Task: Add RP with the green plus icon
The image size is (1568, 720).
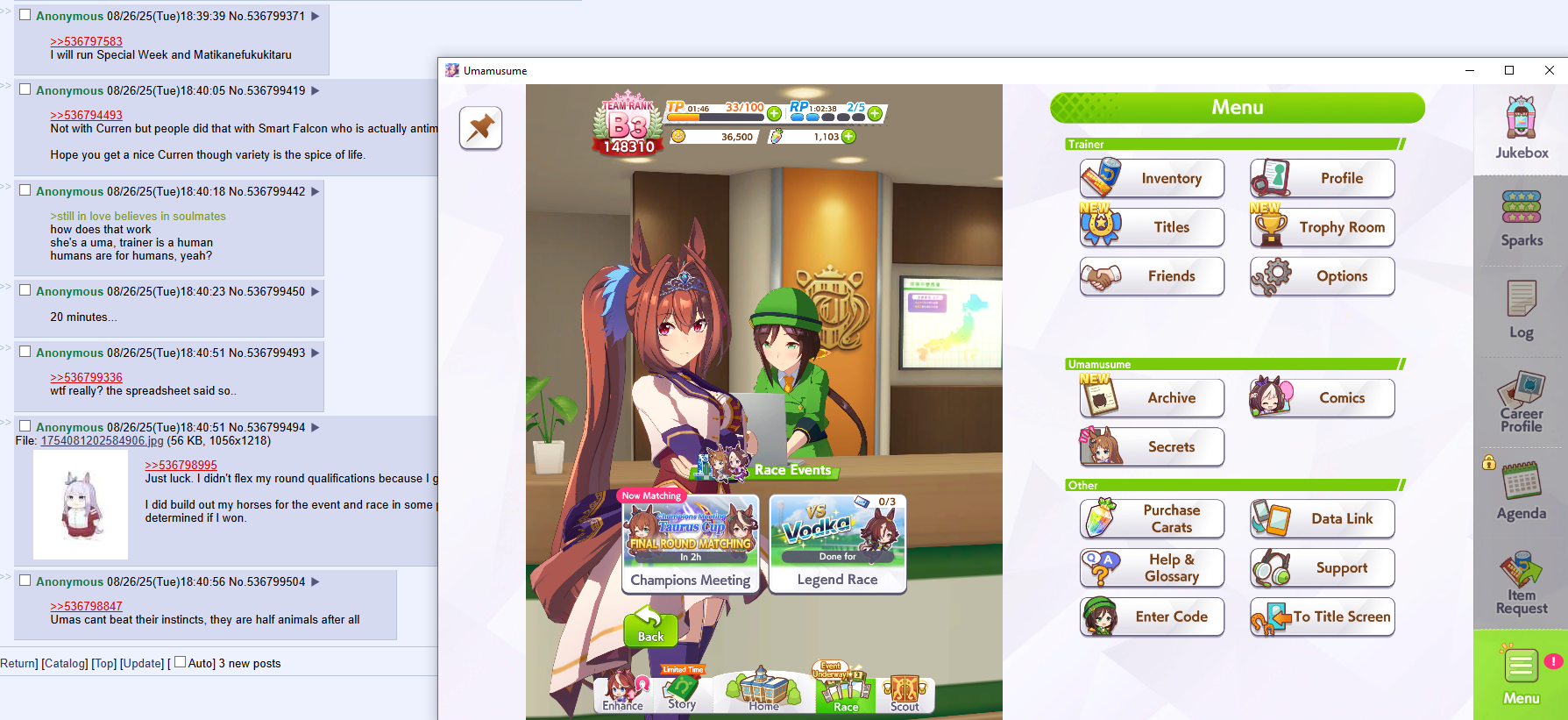Action: point(875,113)
